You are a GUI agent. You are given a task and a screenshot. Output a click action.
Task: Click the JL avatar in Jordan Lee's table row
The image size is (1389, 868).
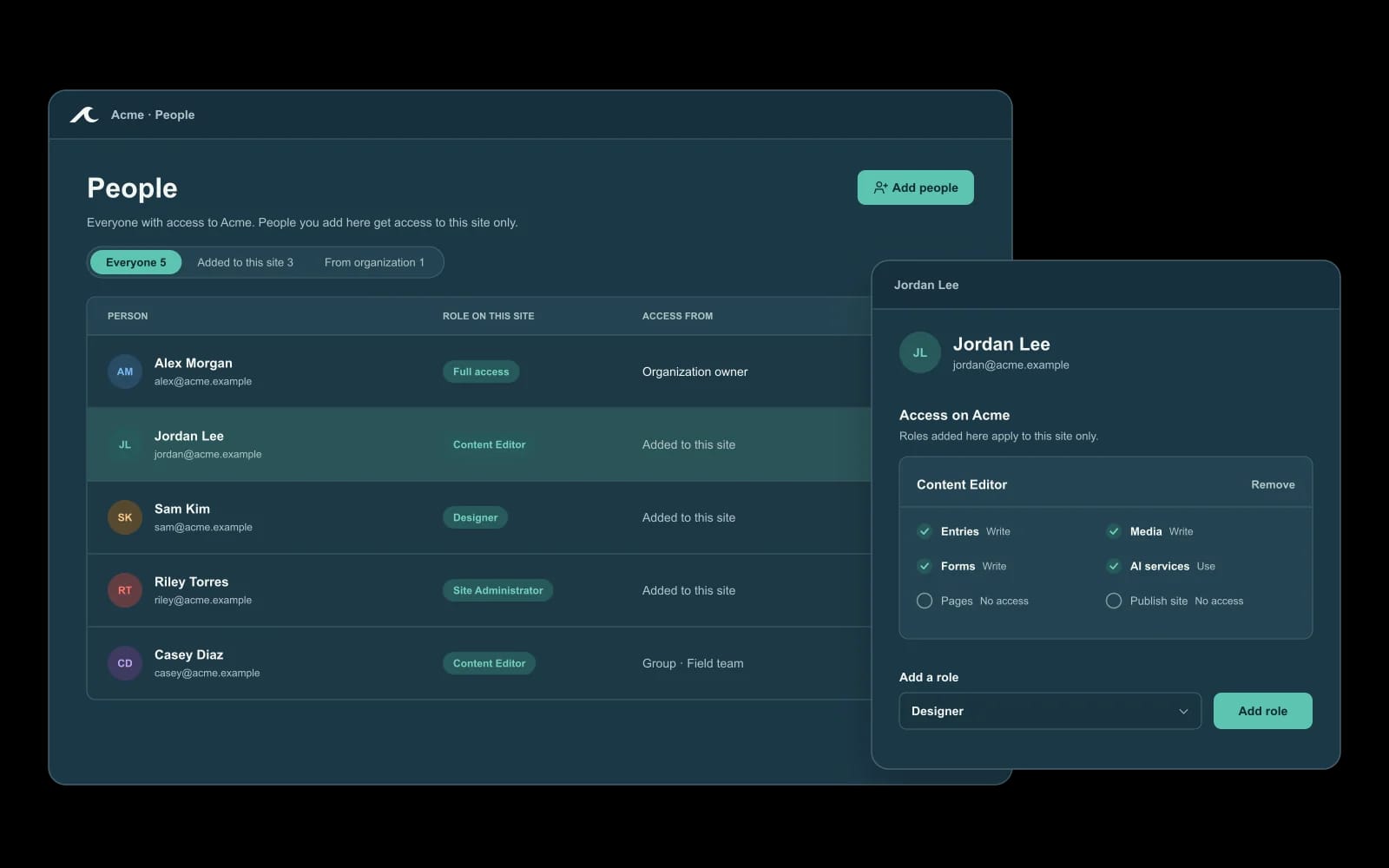click(x=125, y=444)
